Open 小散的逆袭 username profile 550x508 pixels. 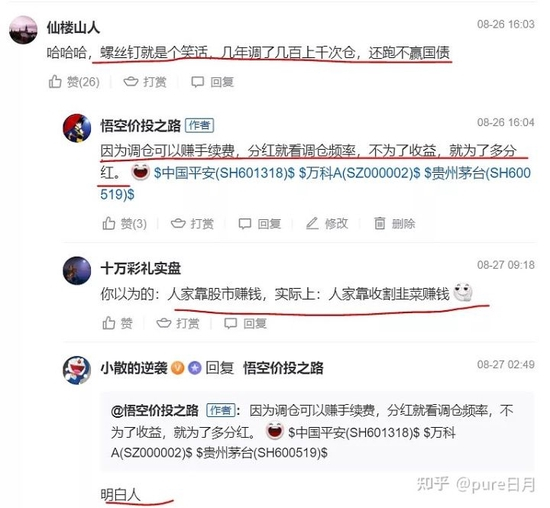tap(134, 368)
